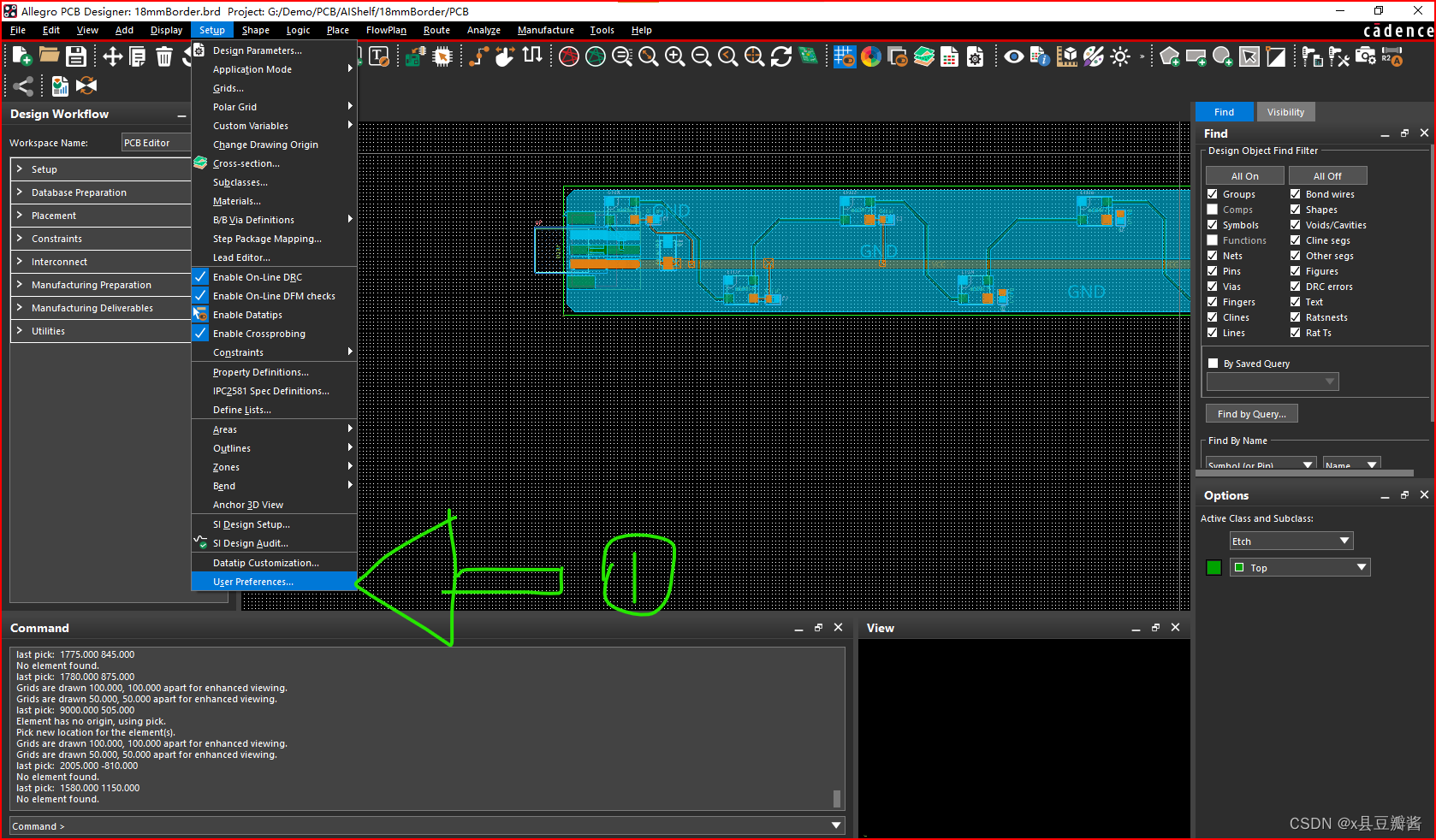
Task: Click the share icon in second toolbar row
Action: point(24,86)
